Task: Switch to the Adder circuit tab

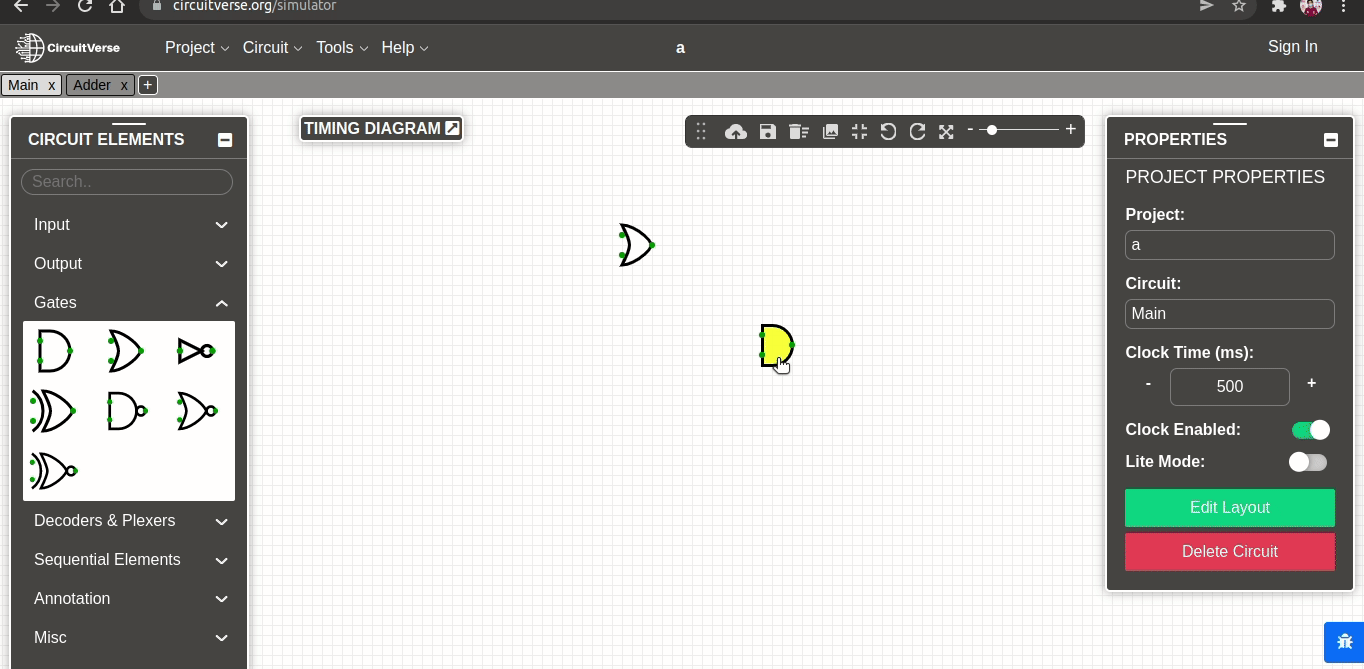Action: point(93,85)
